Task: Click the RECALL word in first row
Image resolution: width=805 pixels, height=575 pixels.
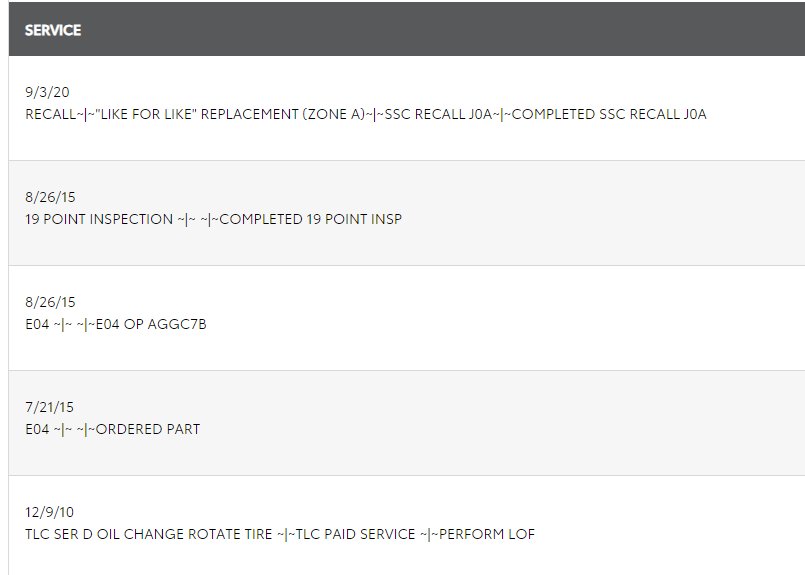Action: (51, 114)
